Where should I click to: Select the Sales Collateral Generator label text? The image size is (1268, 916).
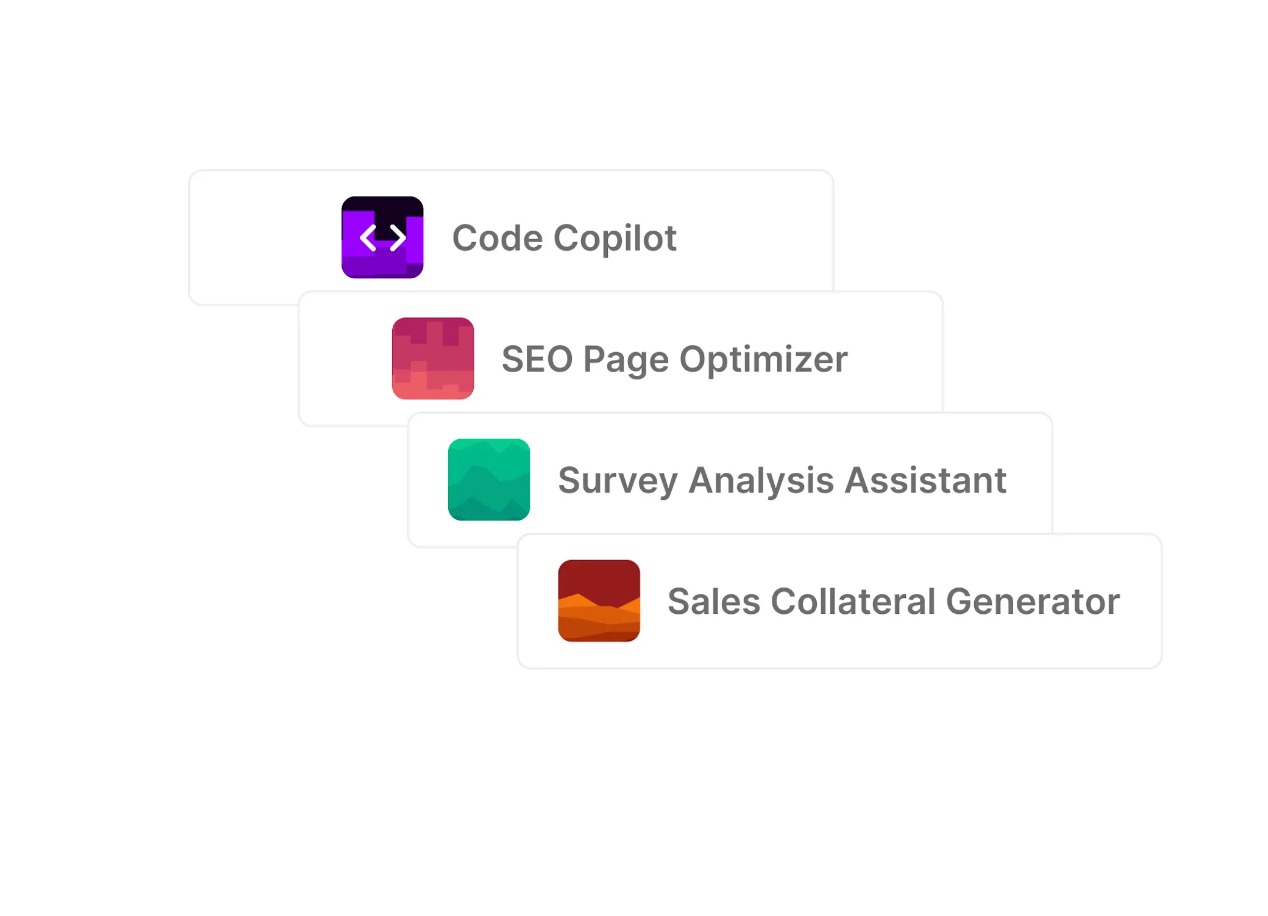[893, 601]
